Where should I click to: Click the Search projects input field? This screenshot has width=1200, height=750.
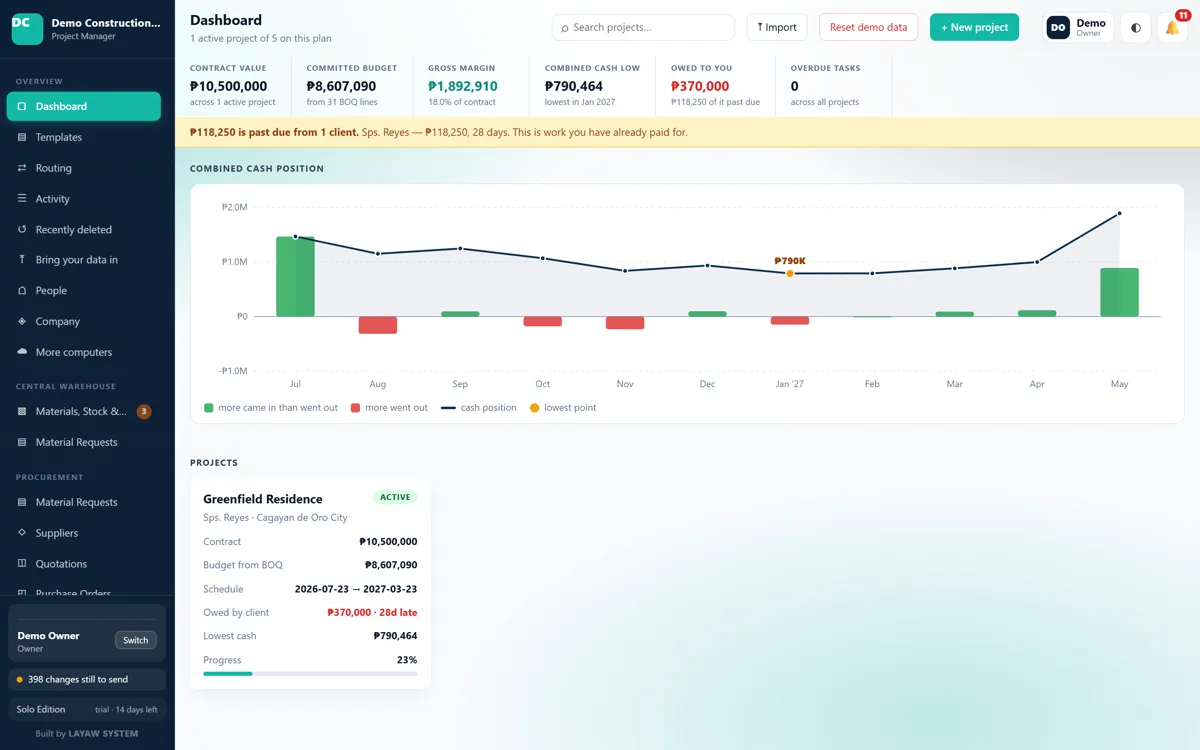point(643,28)
